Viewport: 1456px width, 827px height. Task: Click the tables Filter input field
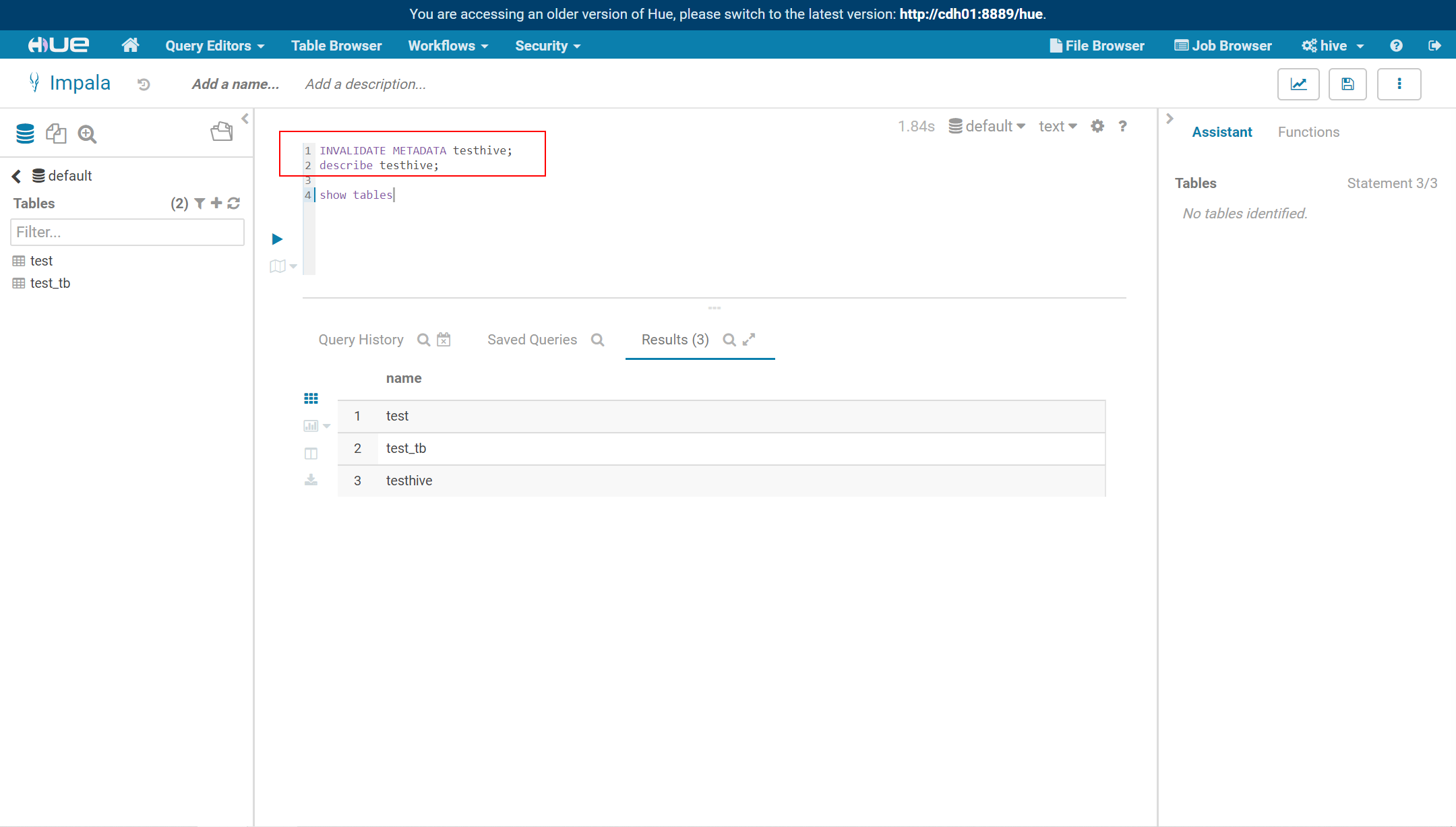pos(127,233)
